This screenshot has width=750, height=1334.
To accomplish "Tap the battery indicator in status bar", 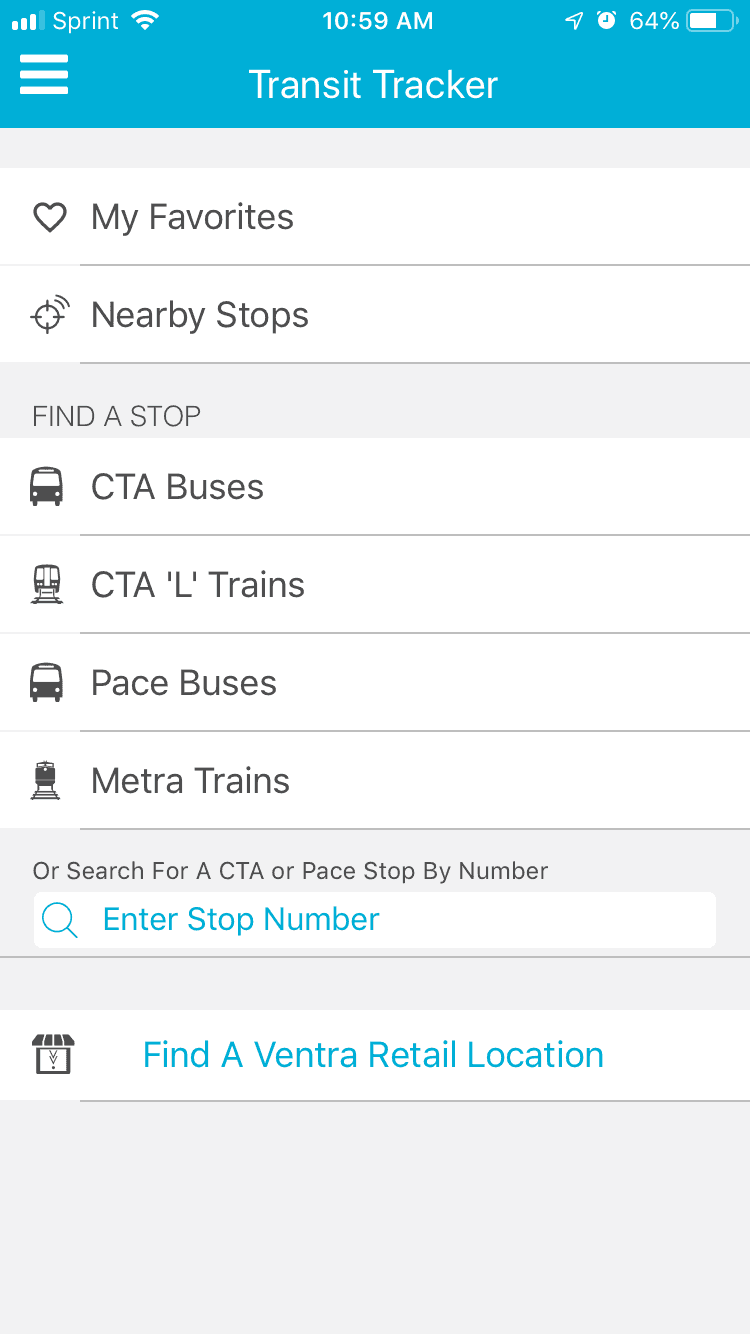I will [x=711, y=21].
